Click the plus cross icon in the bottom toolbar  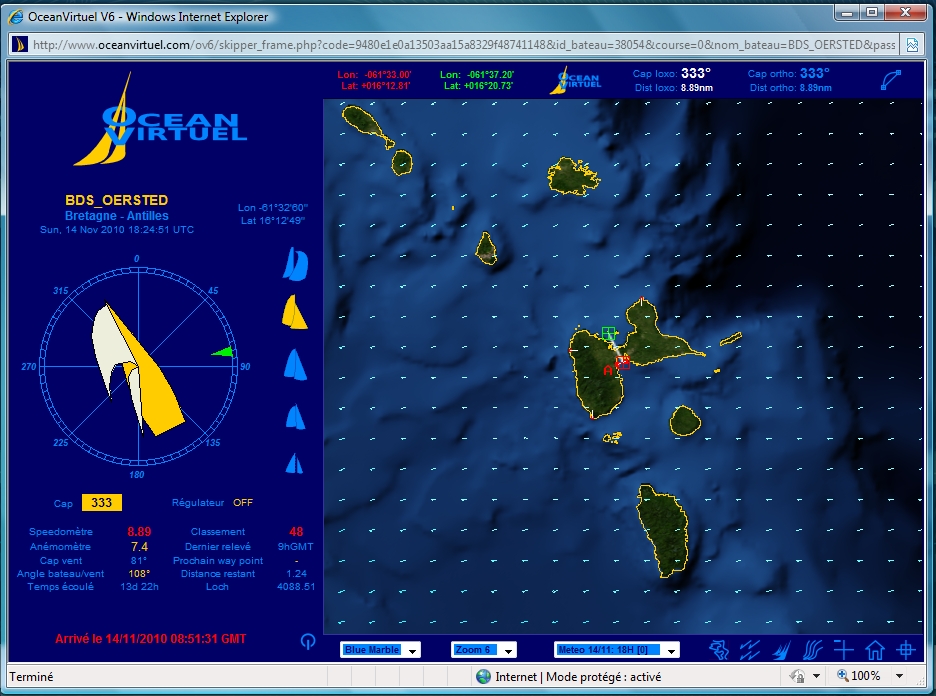[843, 649]
